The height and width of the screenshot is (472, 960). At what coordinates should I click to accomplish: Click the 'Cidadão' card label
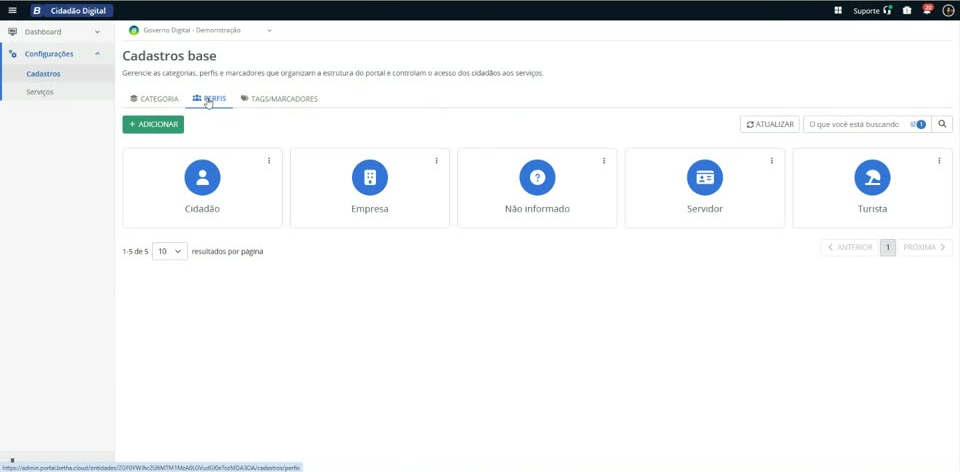pos(202,209)
